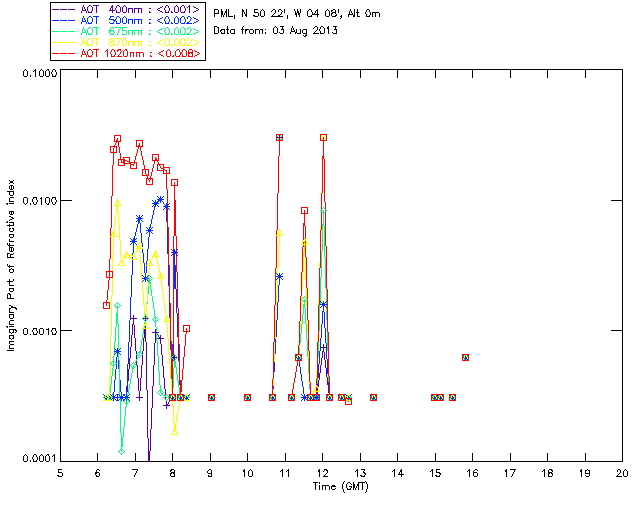Image resolution: width=640 pixels, height=512 pixels.
Task: Click the baseline data marker at time 10
Action: click(x=247, y=397)
